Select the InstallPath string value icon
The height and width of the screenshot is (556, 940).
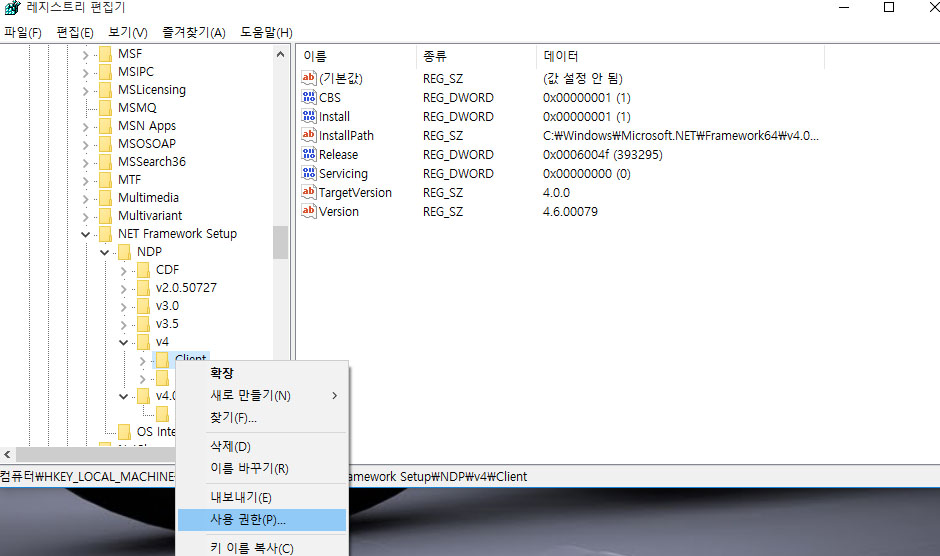coord(309,136)
